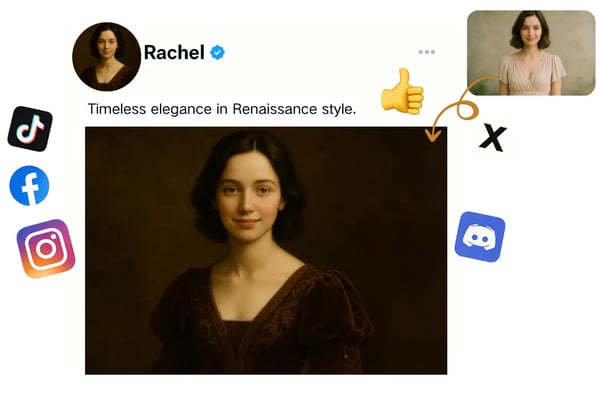The width and height of the screenshot is (600, 400).
Task: Click the pink dress in original photo
Action: coord(532,75)
